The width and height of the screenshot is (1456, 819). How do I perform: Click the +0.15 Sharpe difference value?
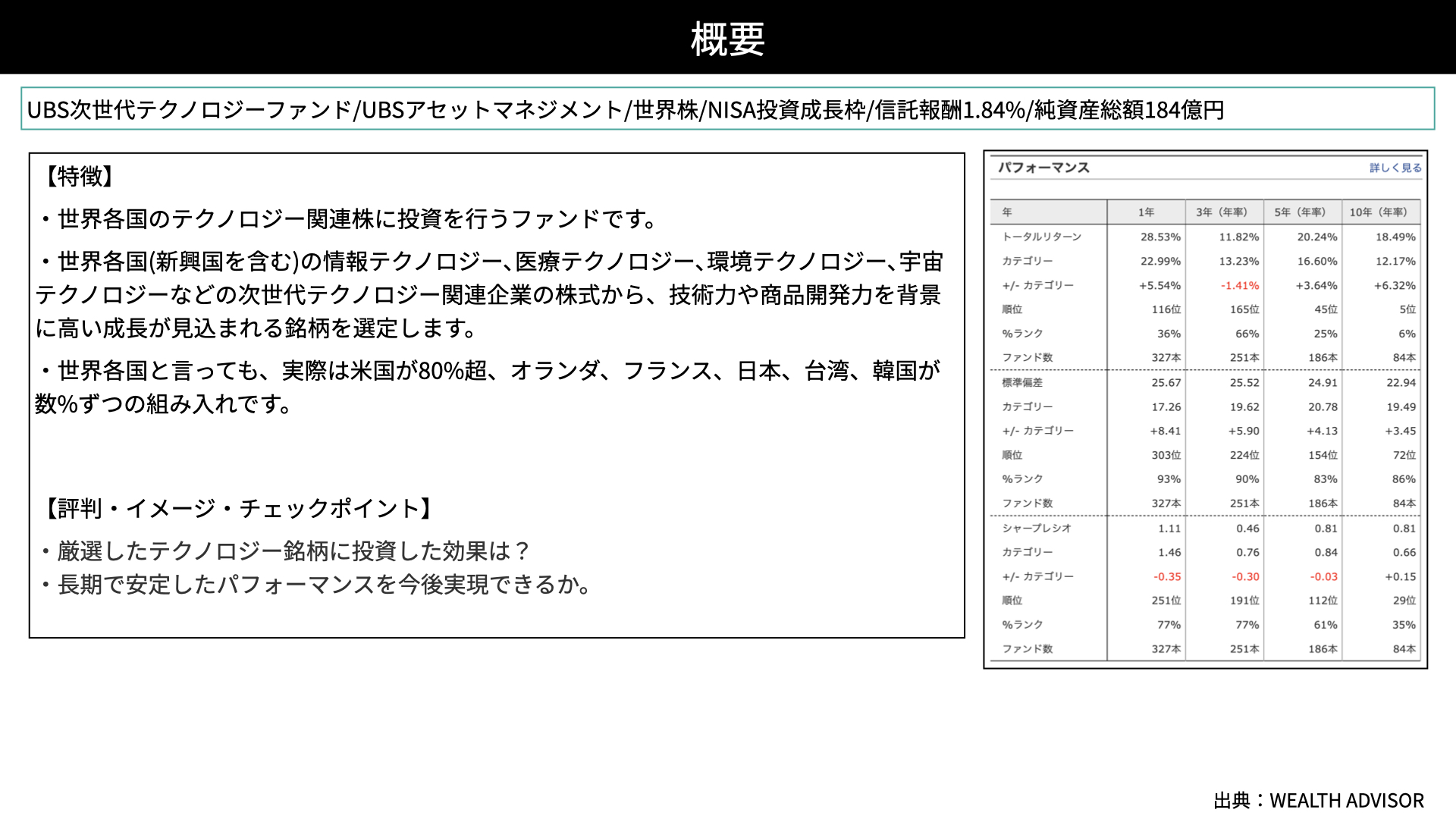(1400, 576)
